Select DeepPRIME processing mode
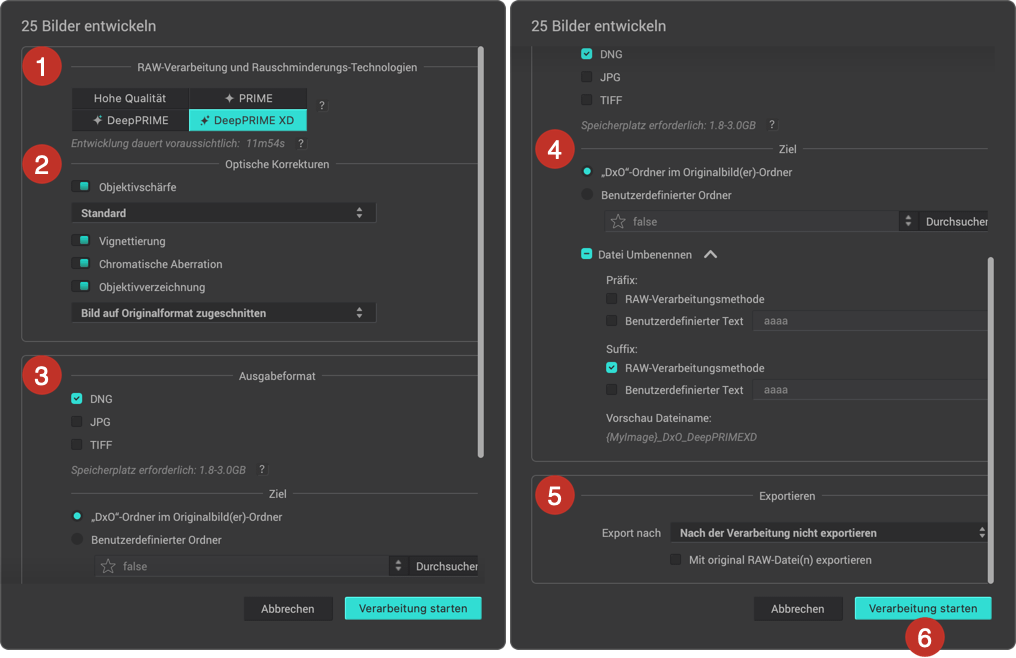Image resolution: width=1016 pixels, height=658 pixels. click(x=130, y=120)
